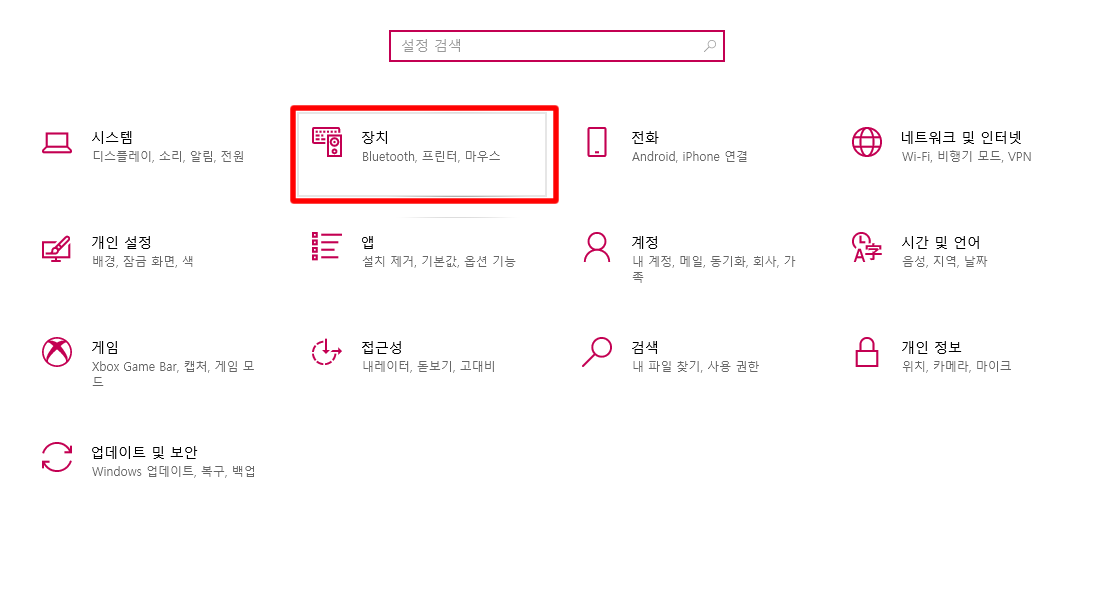
Task: Select the 계정 person icon
Action: (597, 247)
